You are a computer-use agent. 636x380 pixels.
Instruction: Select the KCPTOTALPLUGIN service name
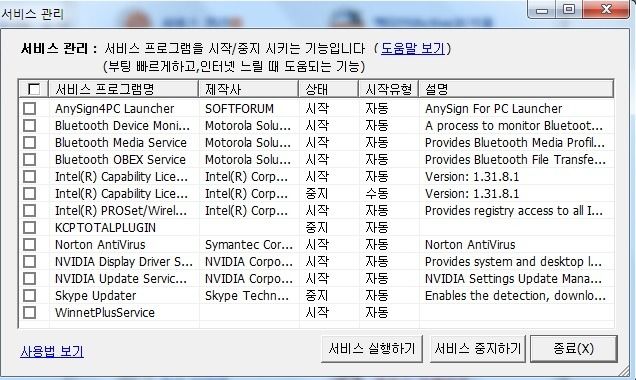(105, 228)
